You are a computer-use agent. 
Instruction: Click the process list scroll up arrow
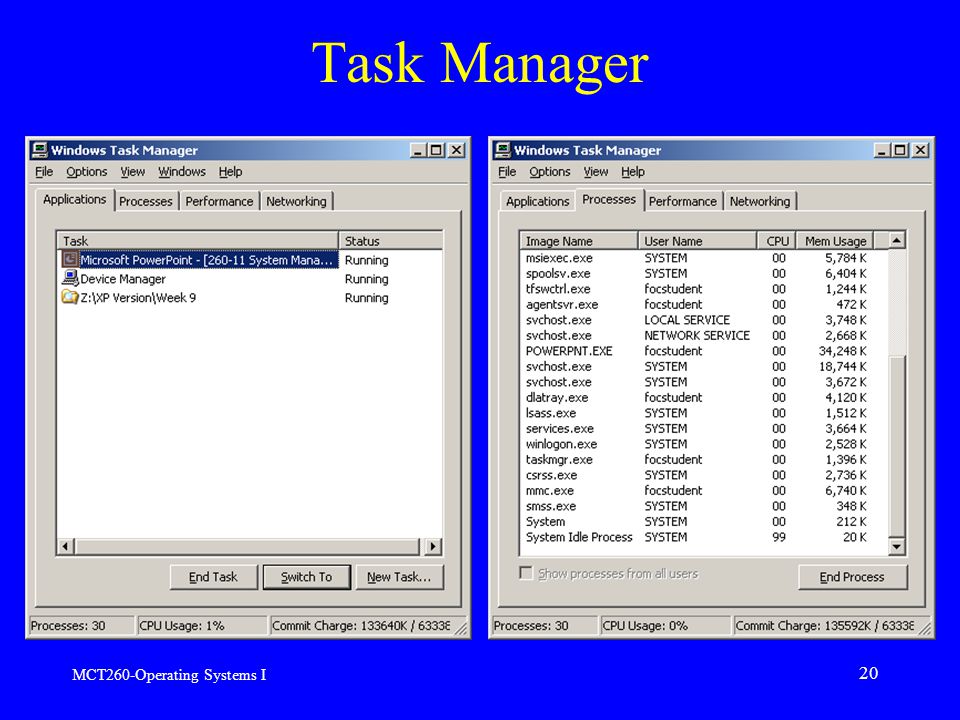click(x=896, y=241)
